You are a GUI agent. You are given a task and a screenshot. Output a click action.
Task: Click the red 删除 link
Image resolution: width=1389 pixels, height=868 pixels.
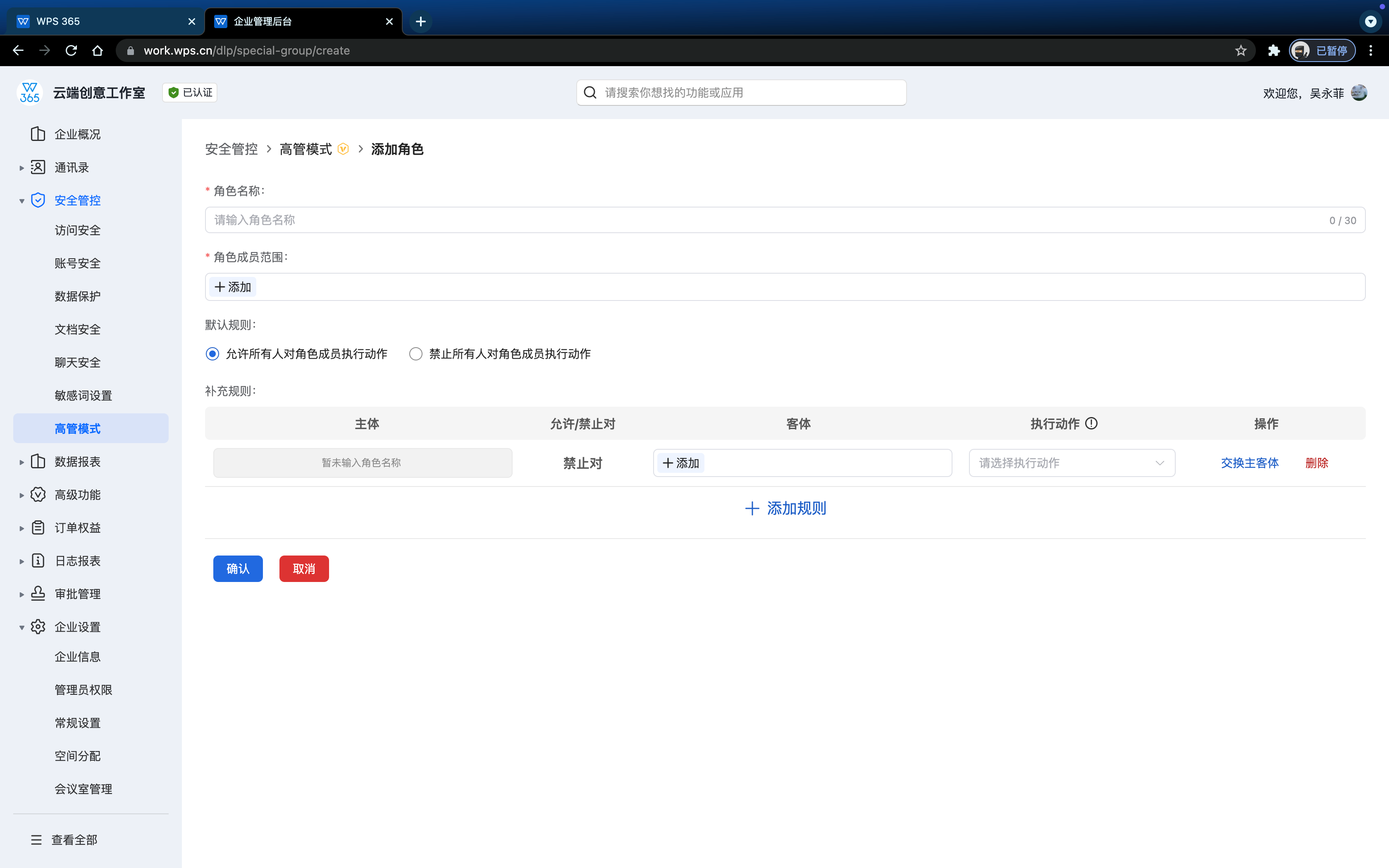[x=1317, y=463]
